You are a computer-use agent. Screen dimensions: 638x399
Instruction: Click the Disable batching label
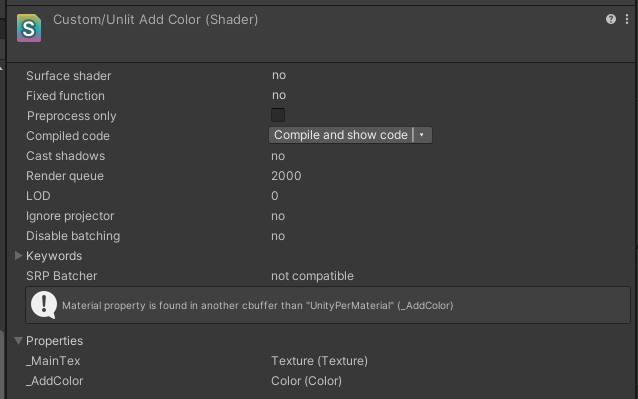coord(73,236)
